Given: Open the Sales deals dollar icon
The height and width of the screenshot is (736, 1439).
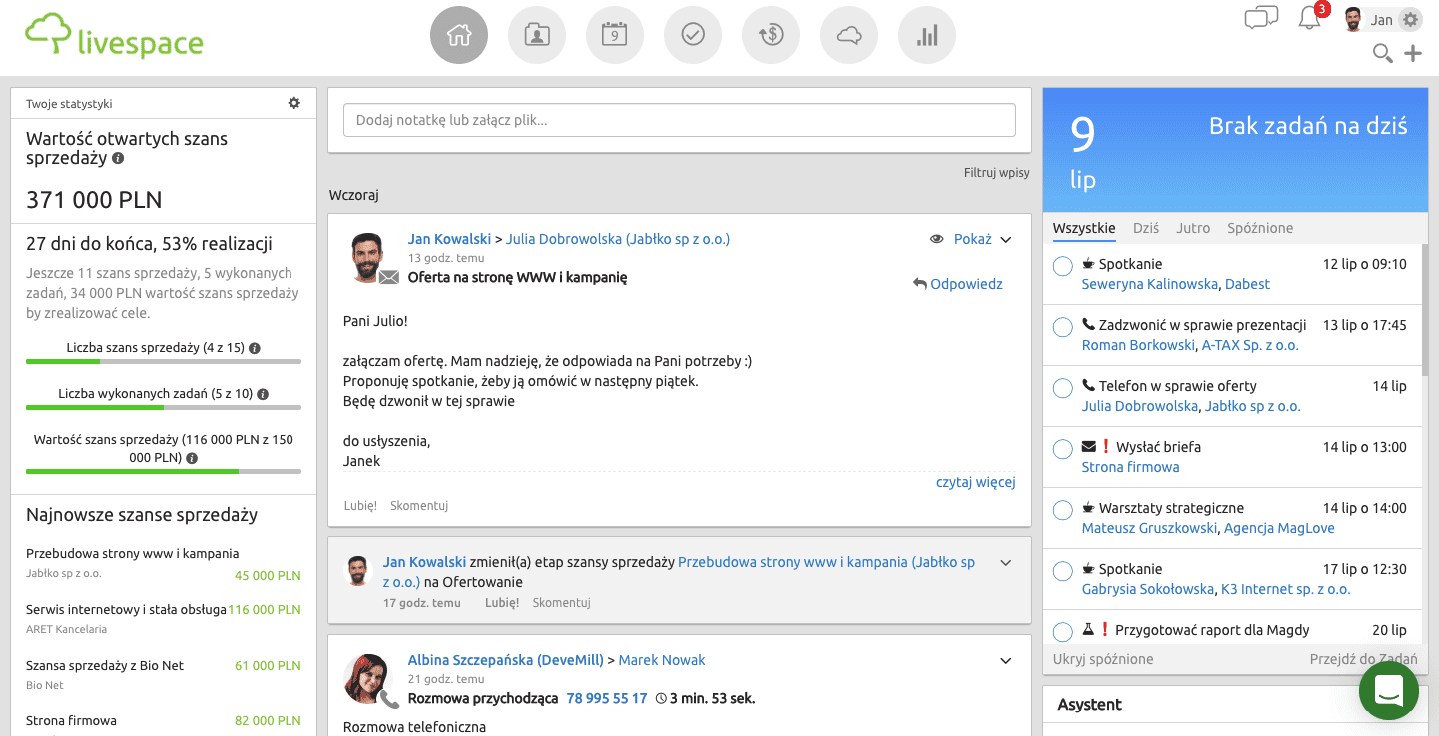Looking at the screenshot, I should point(771,35).
